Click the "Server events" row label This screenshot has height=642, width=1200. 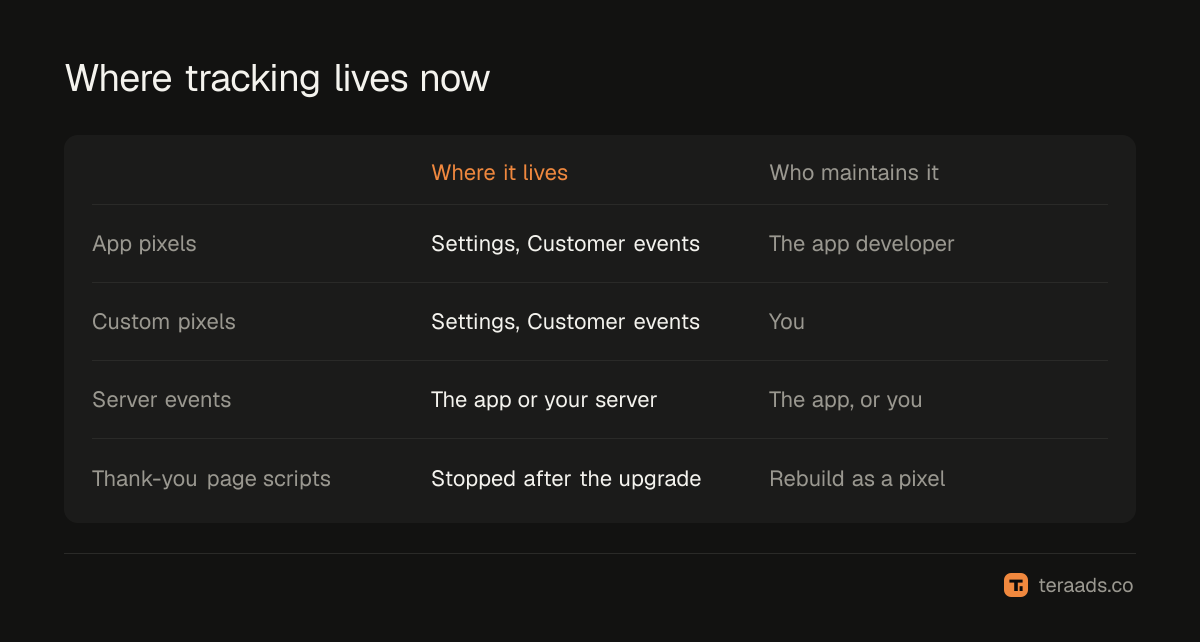(x=161, y=400)
